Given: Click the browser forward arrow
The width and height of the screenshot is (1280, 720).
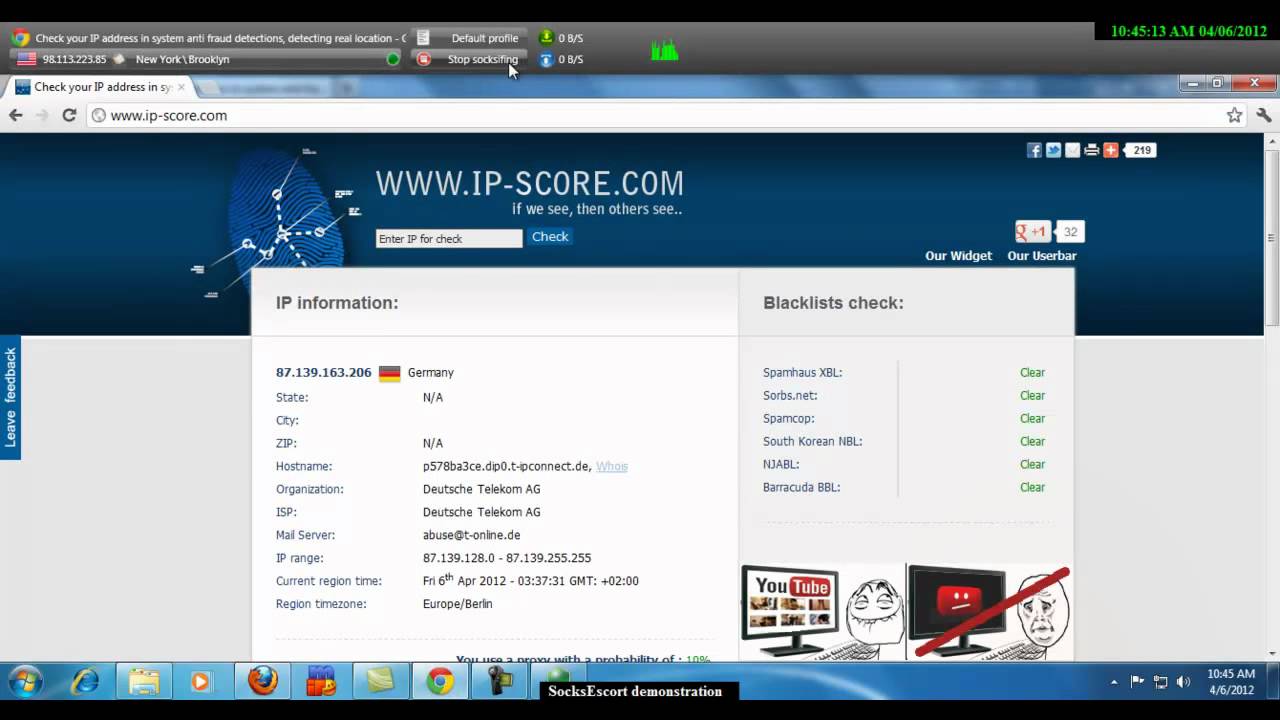Looking at the screenshot, I should (42, 115).
